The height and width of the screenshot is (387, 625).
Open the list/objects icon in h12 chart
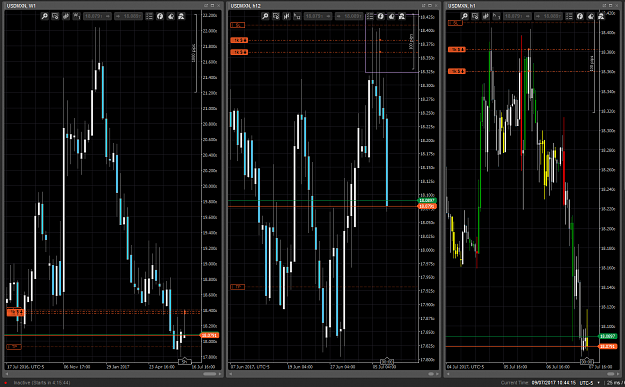370,16
